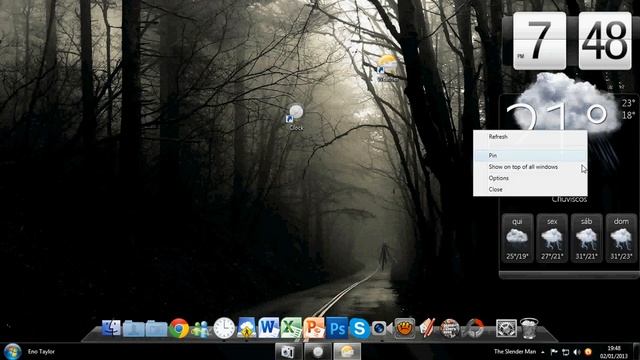Screen dimensions: 640x360
Task: Click the show desktop strip at taskbar end
Action: click(x=636, y=351)
